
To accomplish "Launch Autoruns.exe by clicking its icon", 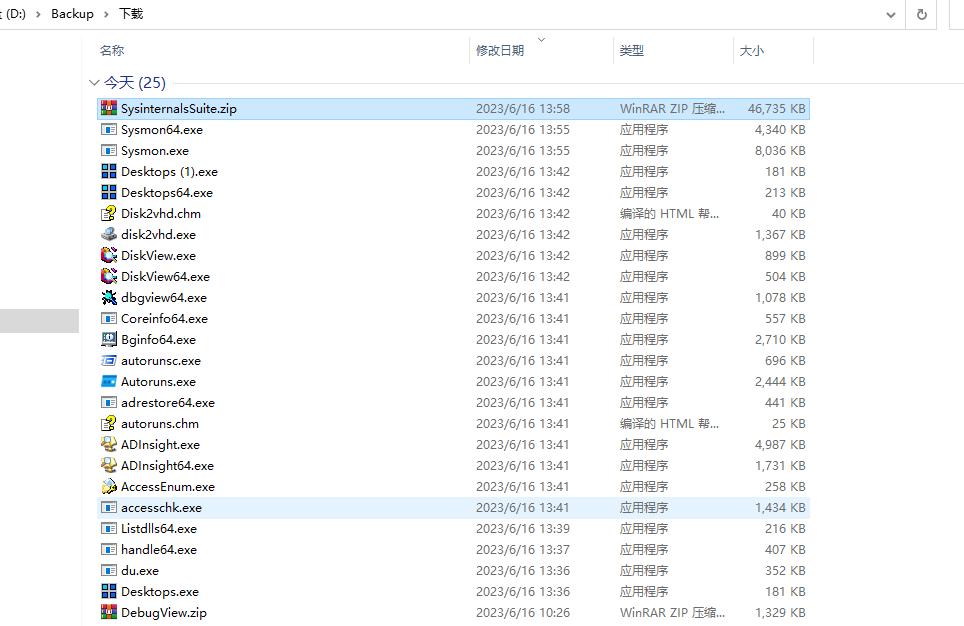I will click(x=107, y=381).
